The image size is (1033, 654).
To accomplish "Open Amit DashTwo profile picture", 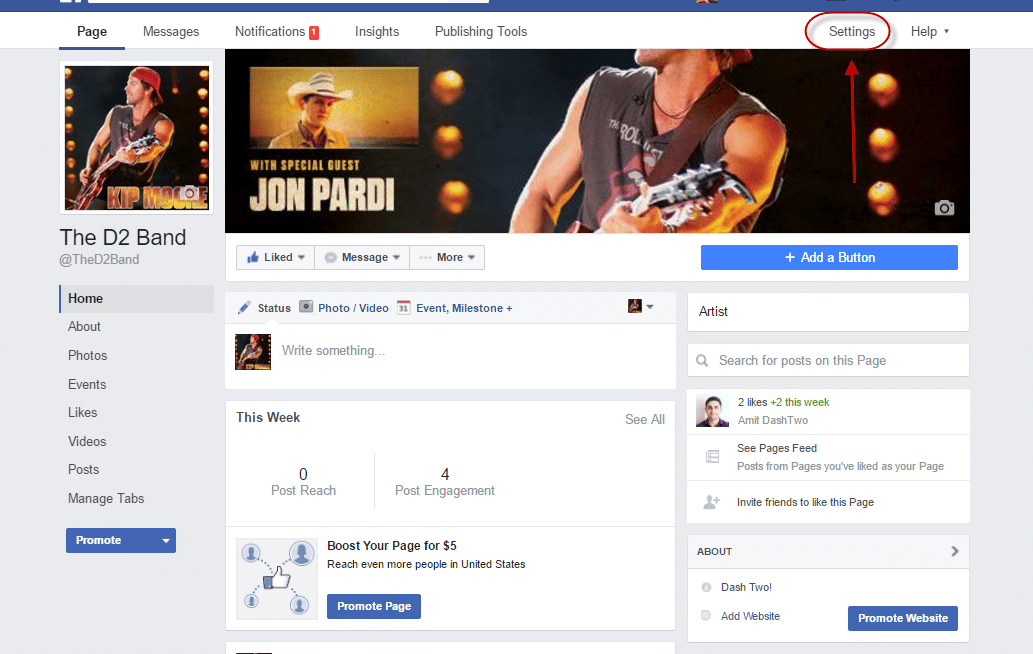I will point(712,411).
